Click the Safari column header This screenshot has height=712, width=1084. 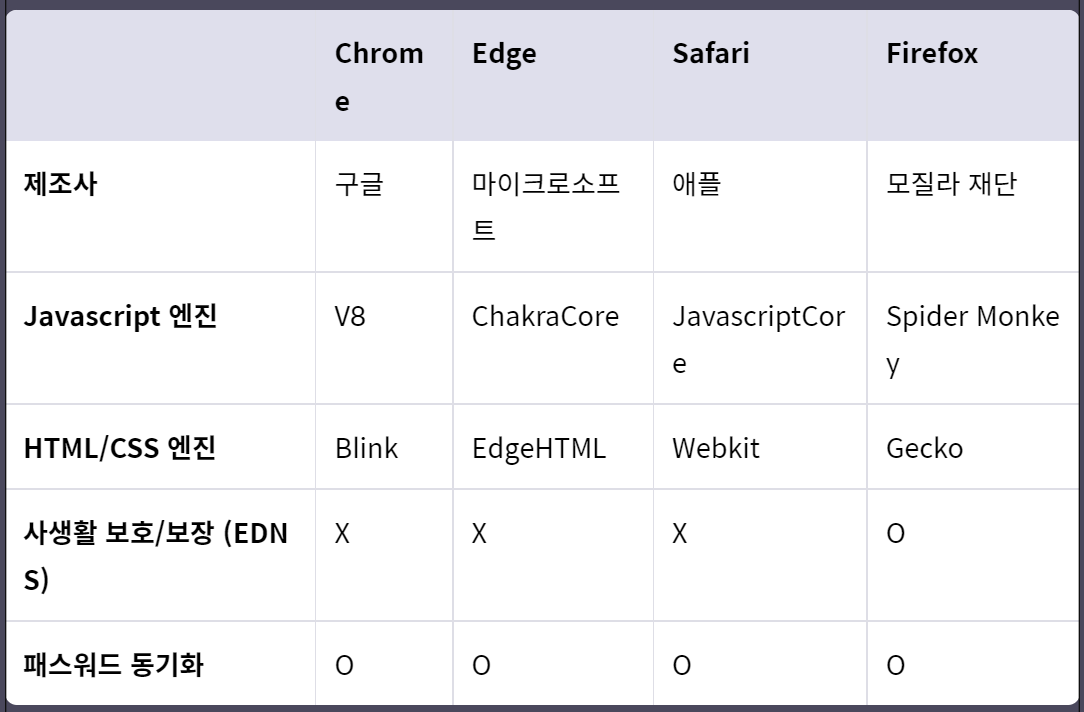tap(711, 53)
